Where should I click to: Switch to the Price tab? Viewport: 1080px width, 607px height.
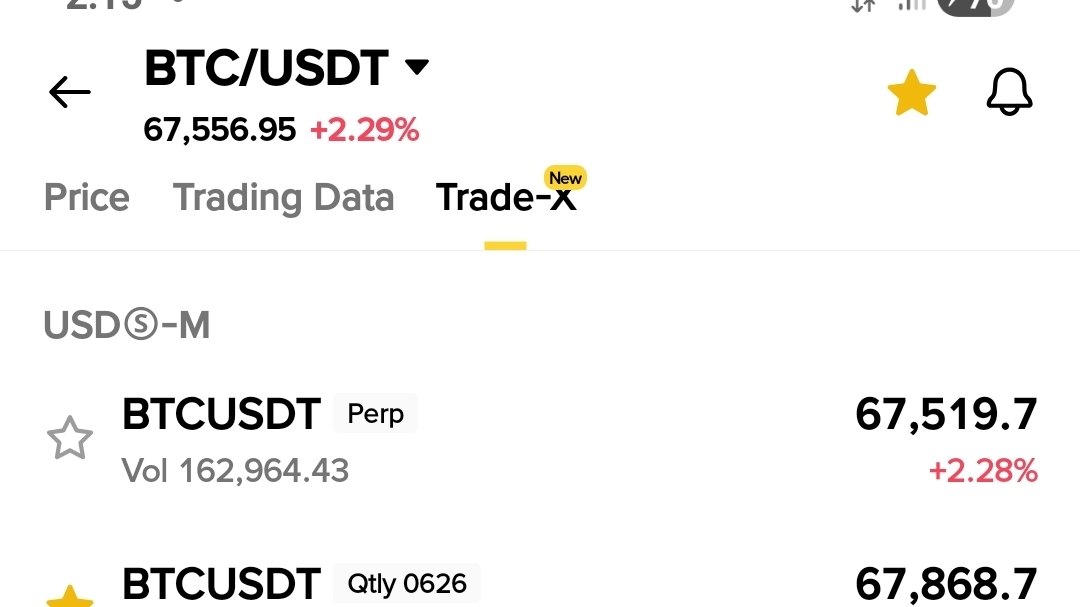(87, 198)
